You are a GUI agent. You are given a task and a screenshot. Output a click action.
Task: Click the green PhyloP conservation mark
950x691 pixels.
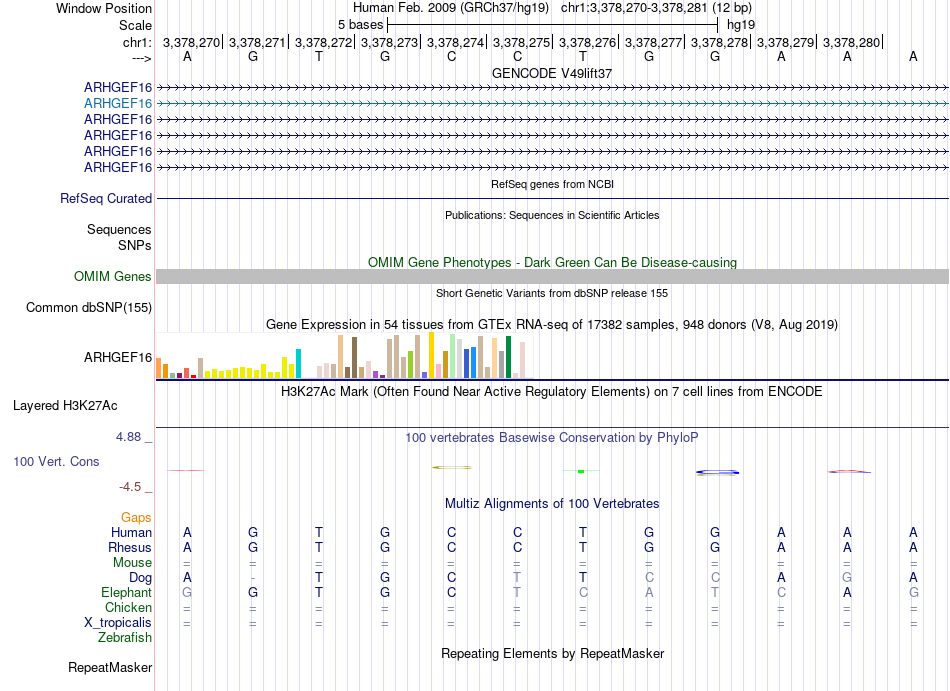pyautogui.click(x=581, y=471)
